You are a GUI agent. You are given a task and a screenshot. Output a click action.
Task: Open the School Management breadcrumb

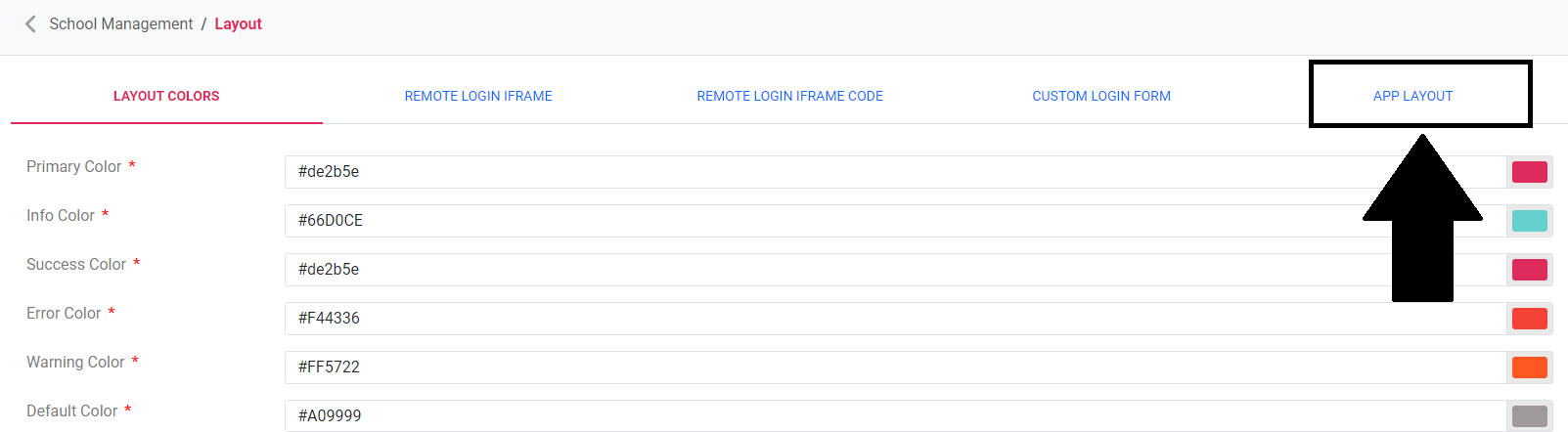pos(121,24)
